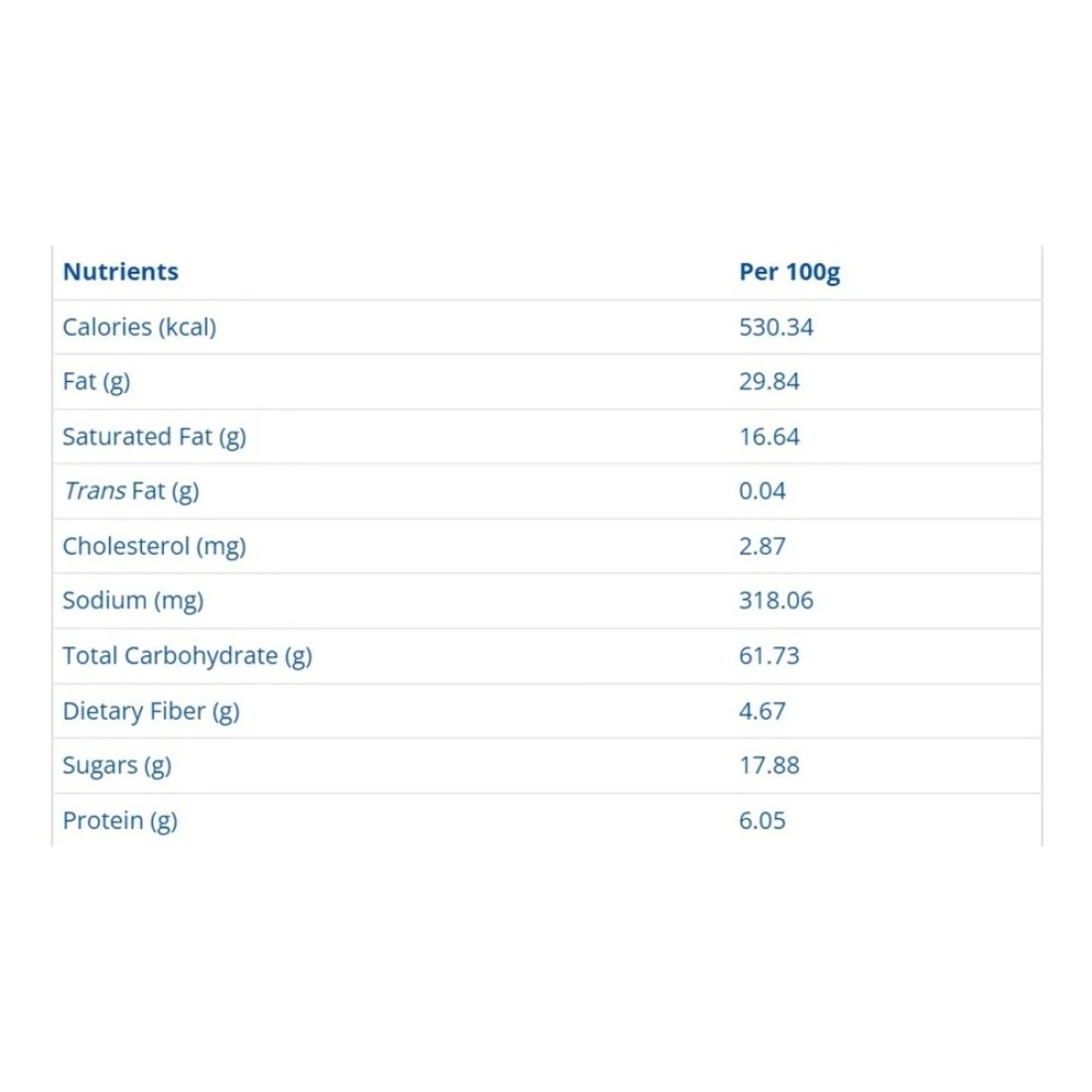The image size is (1092, 1092).
Task: Select the Trans Fat (g) label
Action: click(131, 491)
